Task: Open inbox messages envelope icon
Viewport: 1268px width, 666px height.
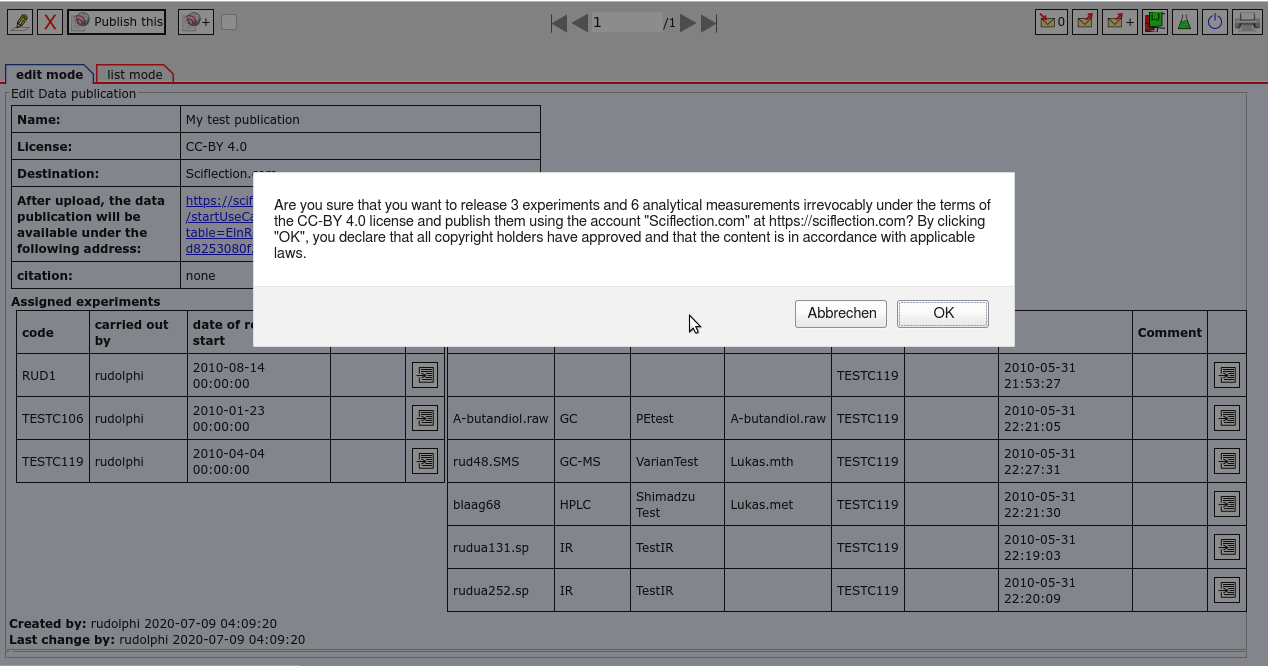Action: point(1051,22)
